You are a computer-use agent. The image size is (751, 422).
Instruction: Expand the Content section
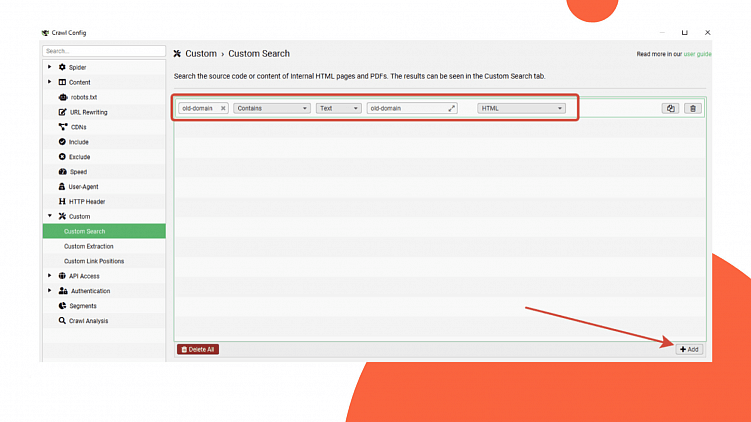pyautogui.click(x=50, y=82)
